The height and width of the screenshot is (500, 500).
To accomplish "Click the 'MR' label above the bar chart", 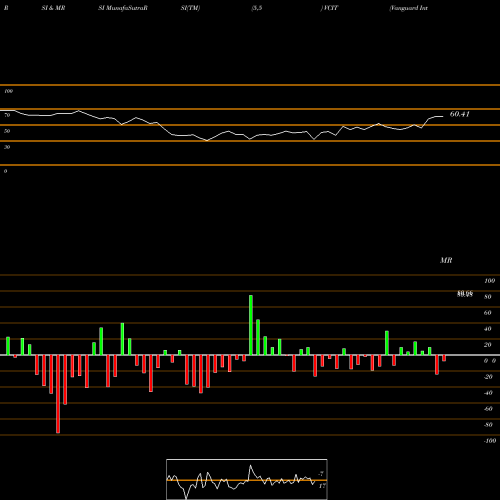I will point(446,260).
